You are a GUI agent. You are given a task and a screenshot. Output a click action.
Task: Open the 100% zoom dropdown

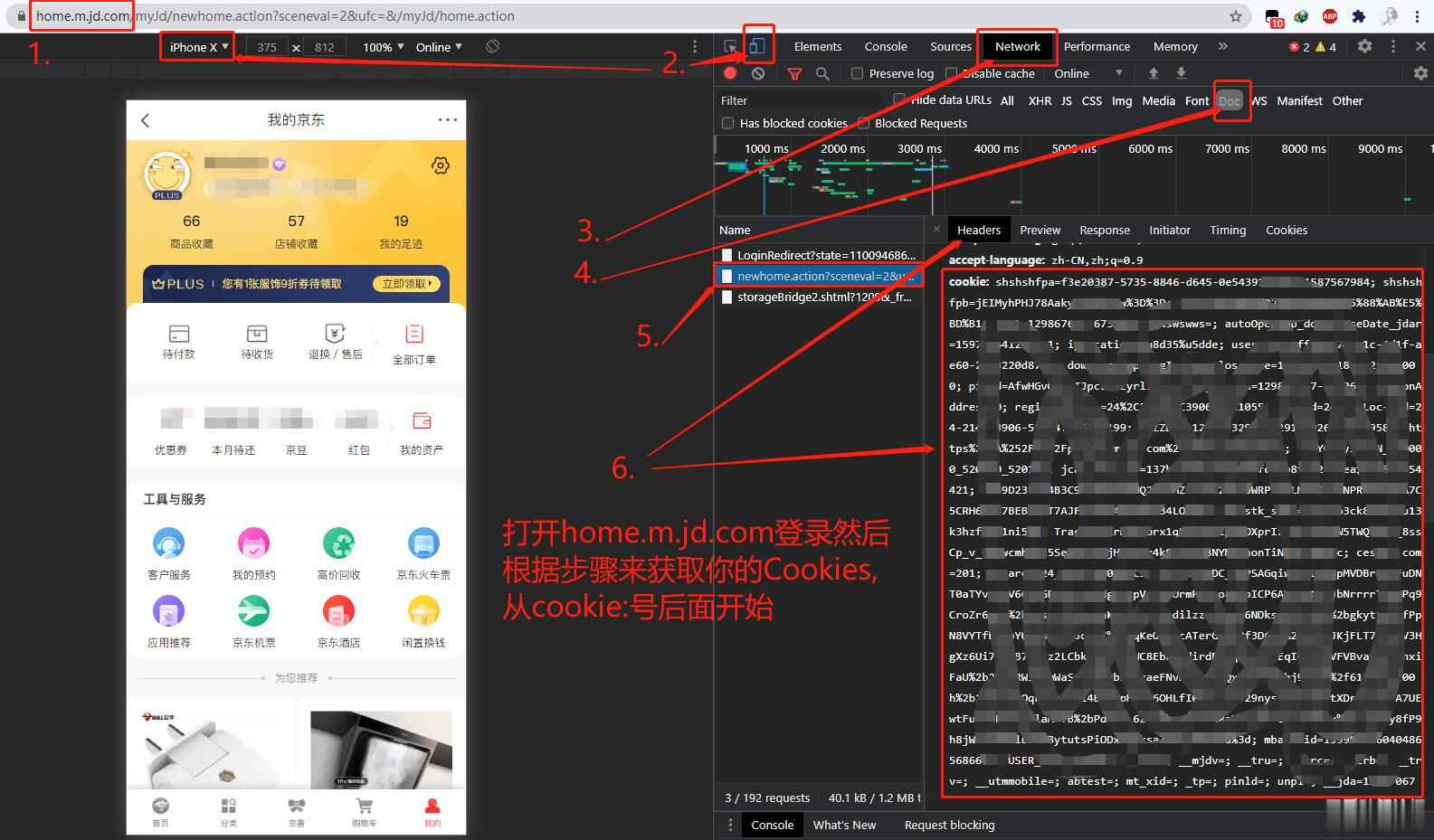(383, 47)
